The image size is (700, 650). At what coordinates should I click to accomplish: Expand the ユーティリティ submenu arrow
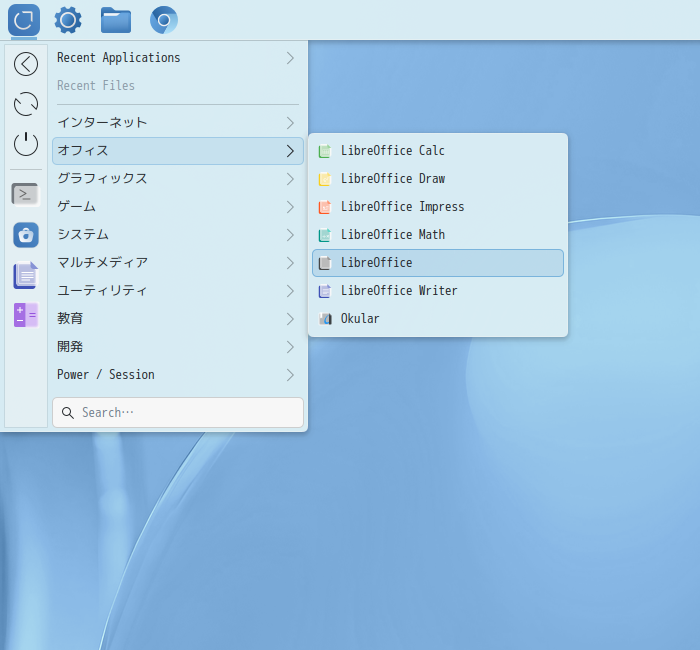click(290, 291)
